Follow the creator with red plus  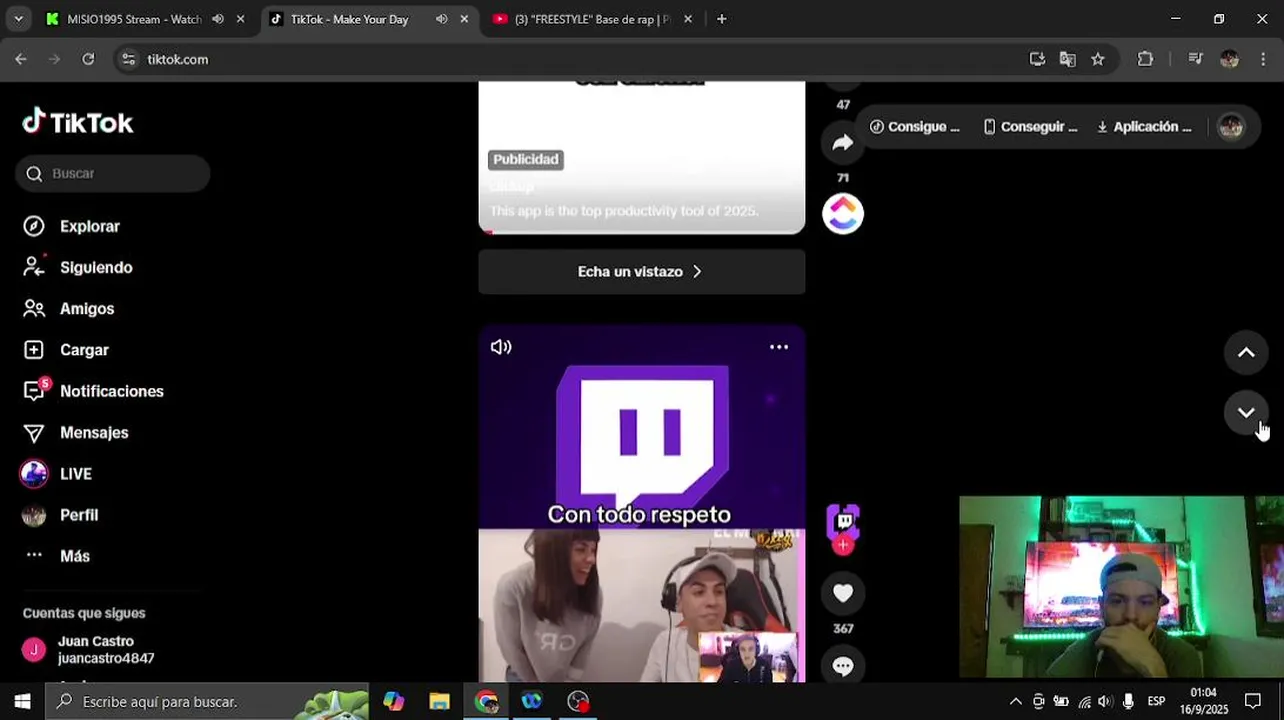[x=844, y=545]
